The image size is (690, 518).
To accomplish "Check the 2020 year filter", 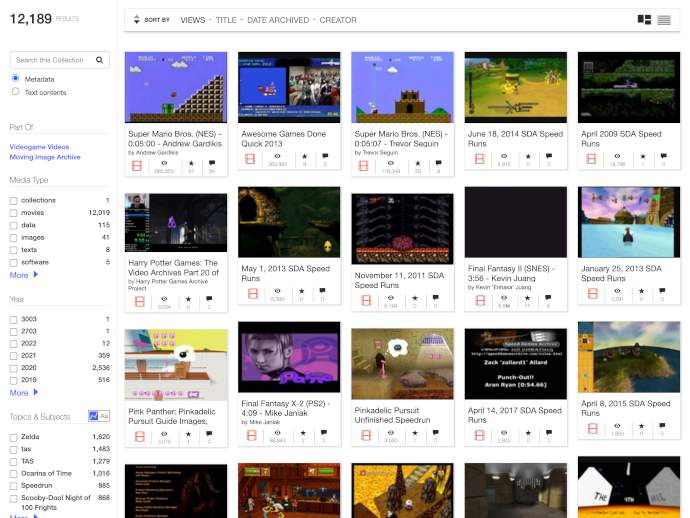I will click(14, 368).
